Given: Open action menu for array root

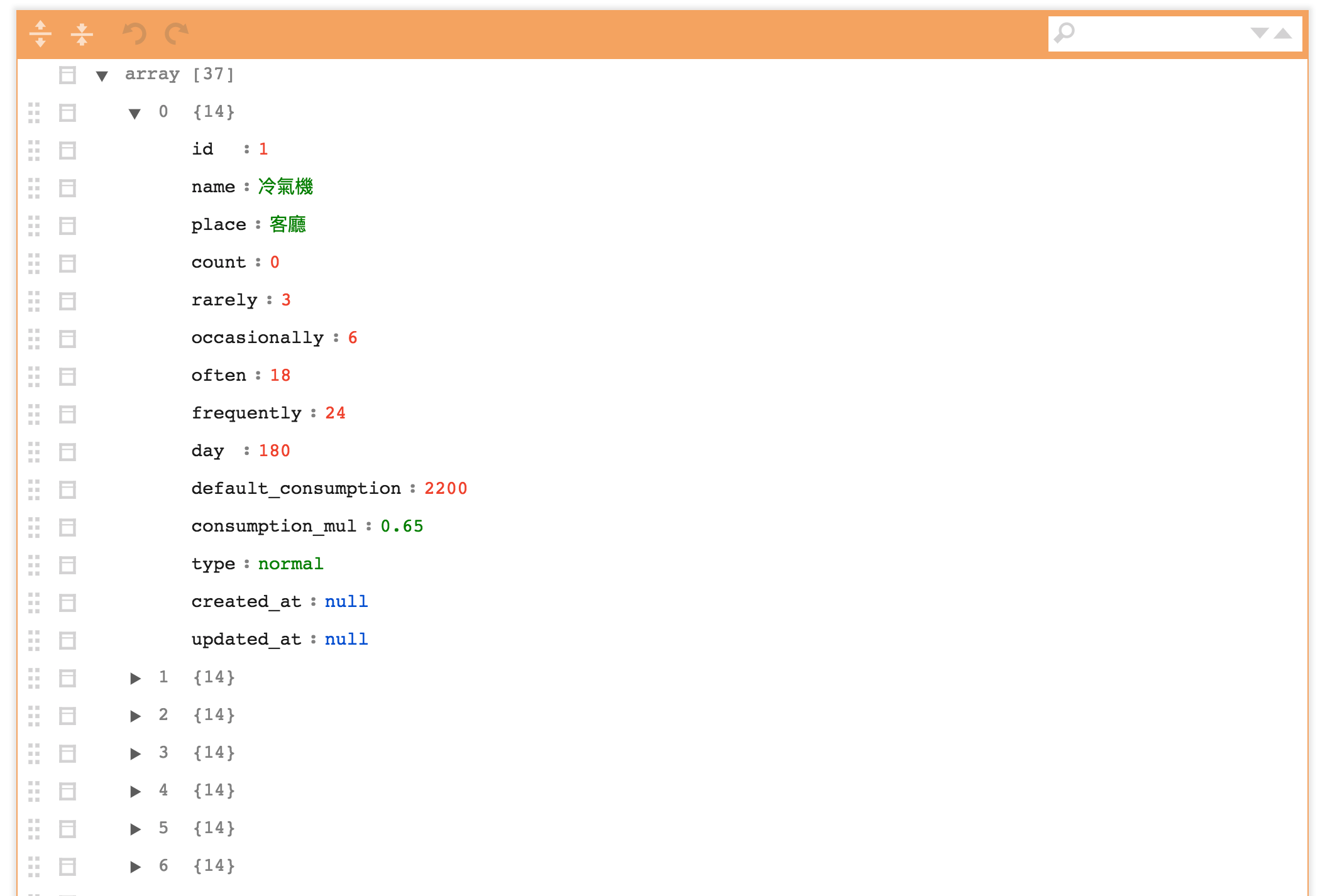Looking at the screenshot, I should pos(67,75).
